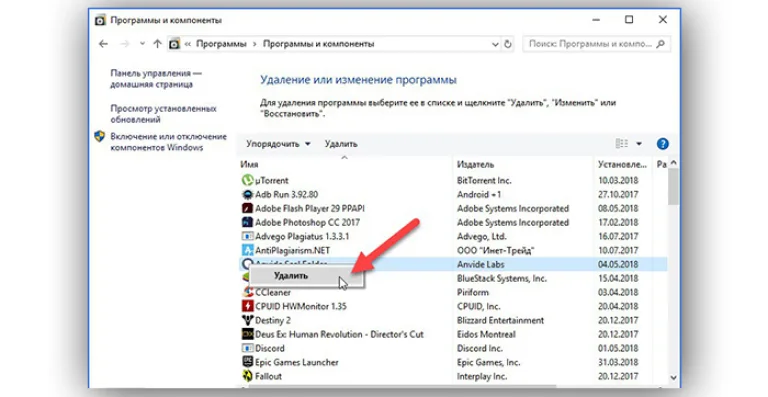Go up one level with the up arrow

[x=157, y=44]
